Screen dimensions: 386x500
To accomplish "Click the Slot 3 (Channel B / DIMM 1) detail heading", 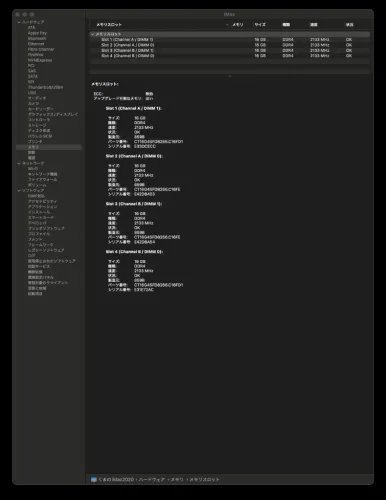I will pos(134,204).
